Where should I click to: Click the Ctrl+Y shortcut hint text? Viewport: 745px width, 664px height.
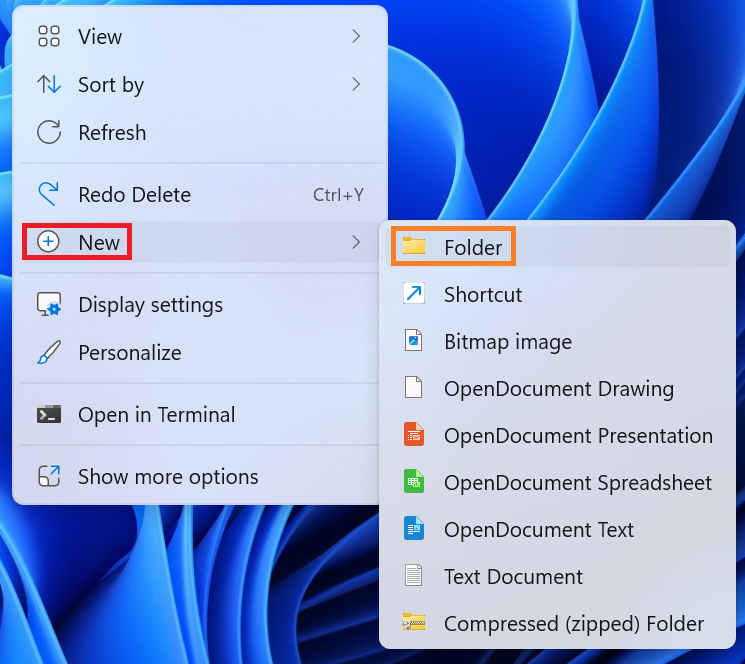click(x=338, y=195)
